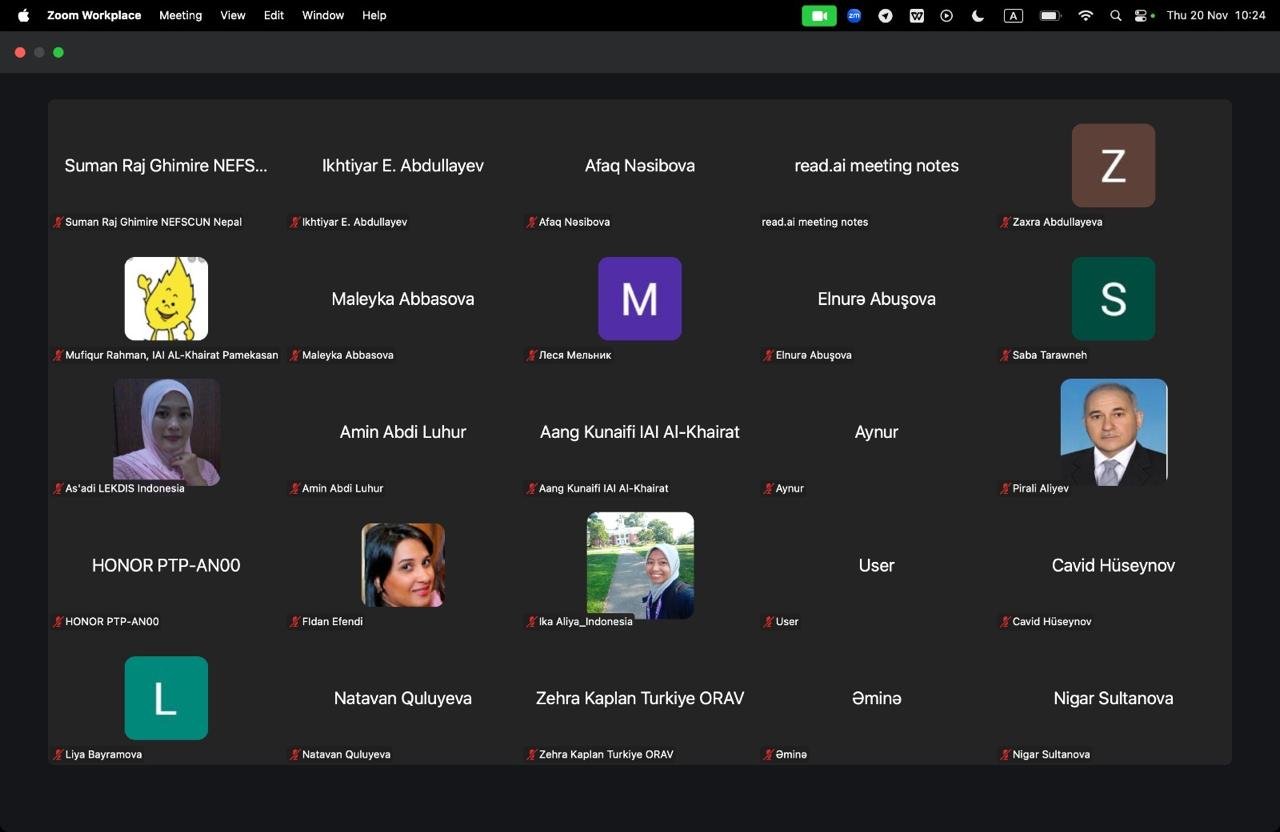Click the Wi-Fi status icon
The width and height of the screenshot is (1280, 832).
click(1085, 16)
